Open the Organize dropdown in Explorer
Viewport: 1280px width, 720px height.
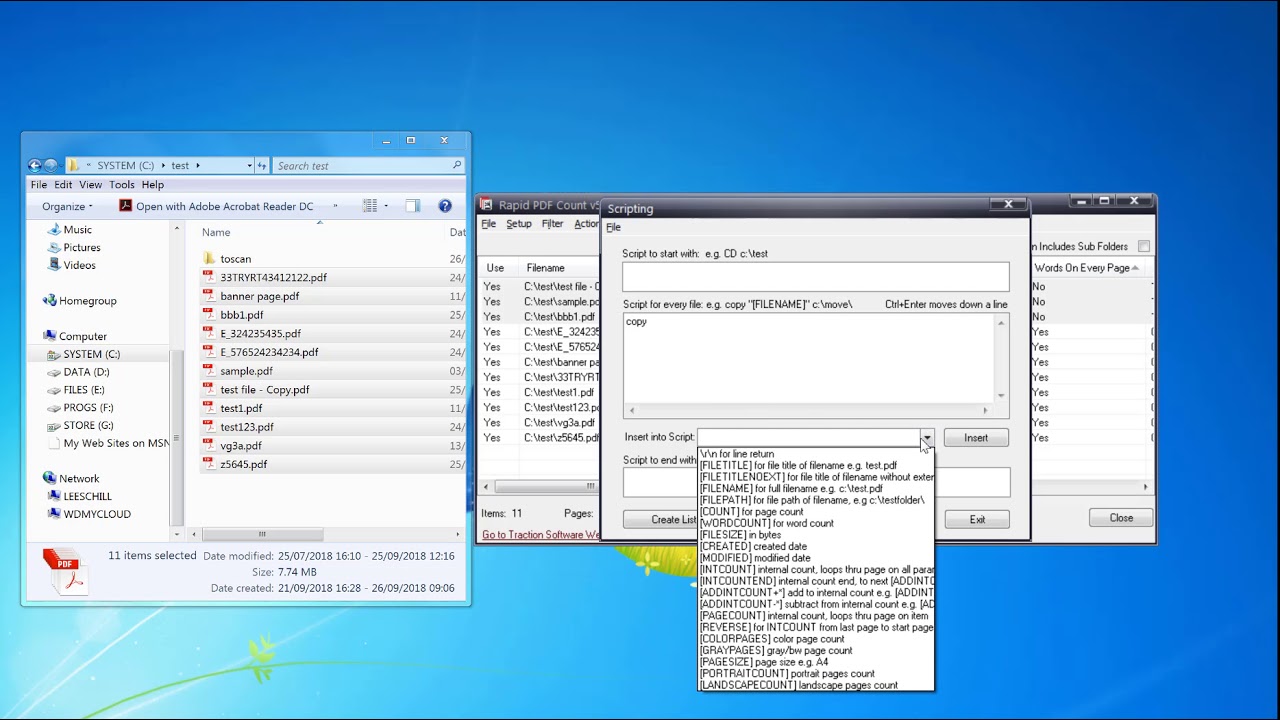(67, 206)
